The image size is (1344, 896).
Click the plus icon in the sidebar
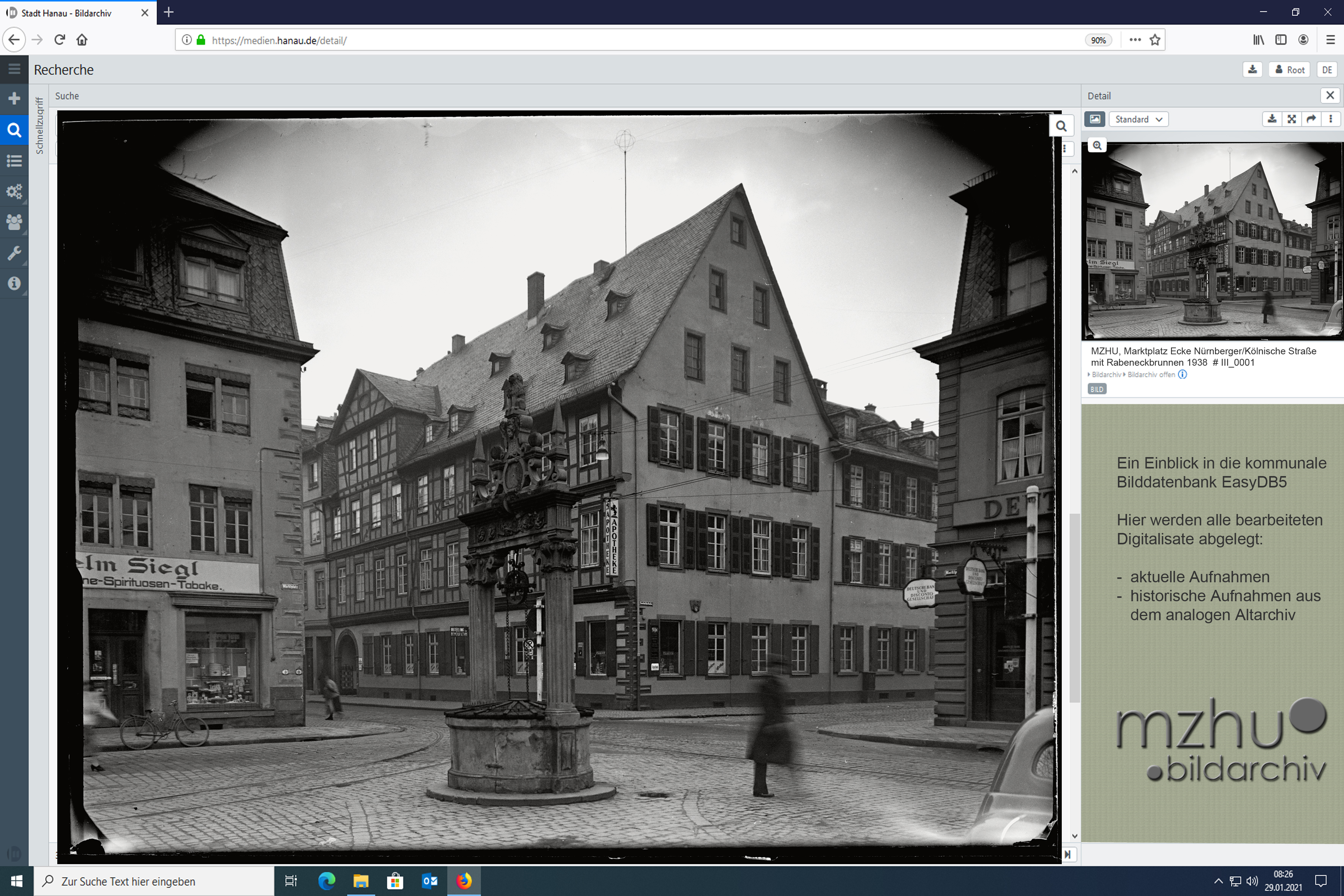click(14, 98)
